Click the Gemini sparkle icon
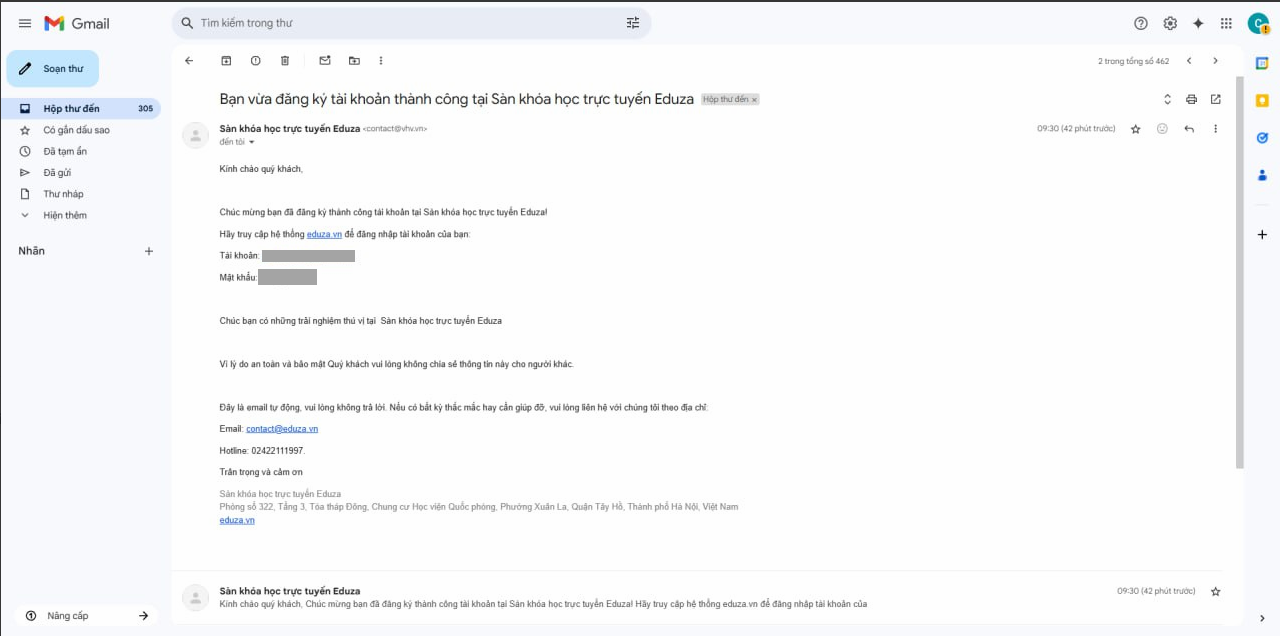Image resolution: width=1280 pixels, height=636 pixels. point(1198,23)
